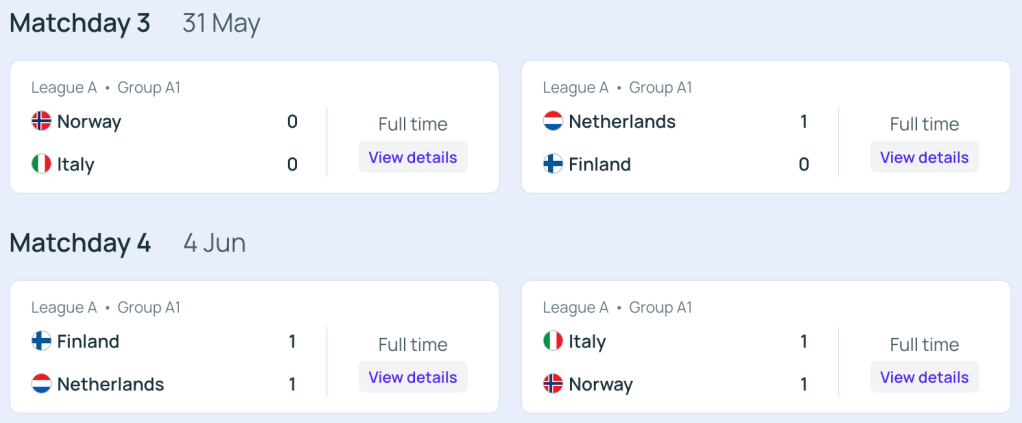Select the Norway team name in Matchday 3
Viewport: 1022px width, 423px height.
tap(89, 122)
